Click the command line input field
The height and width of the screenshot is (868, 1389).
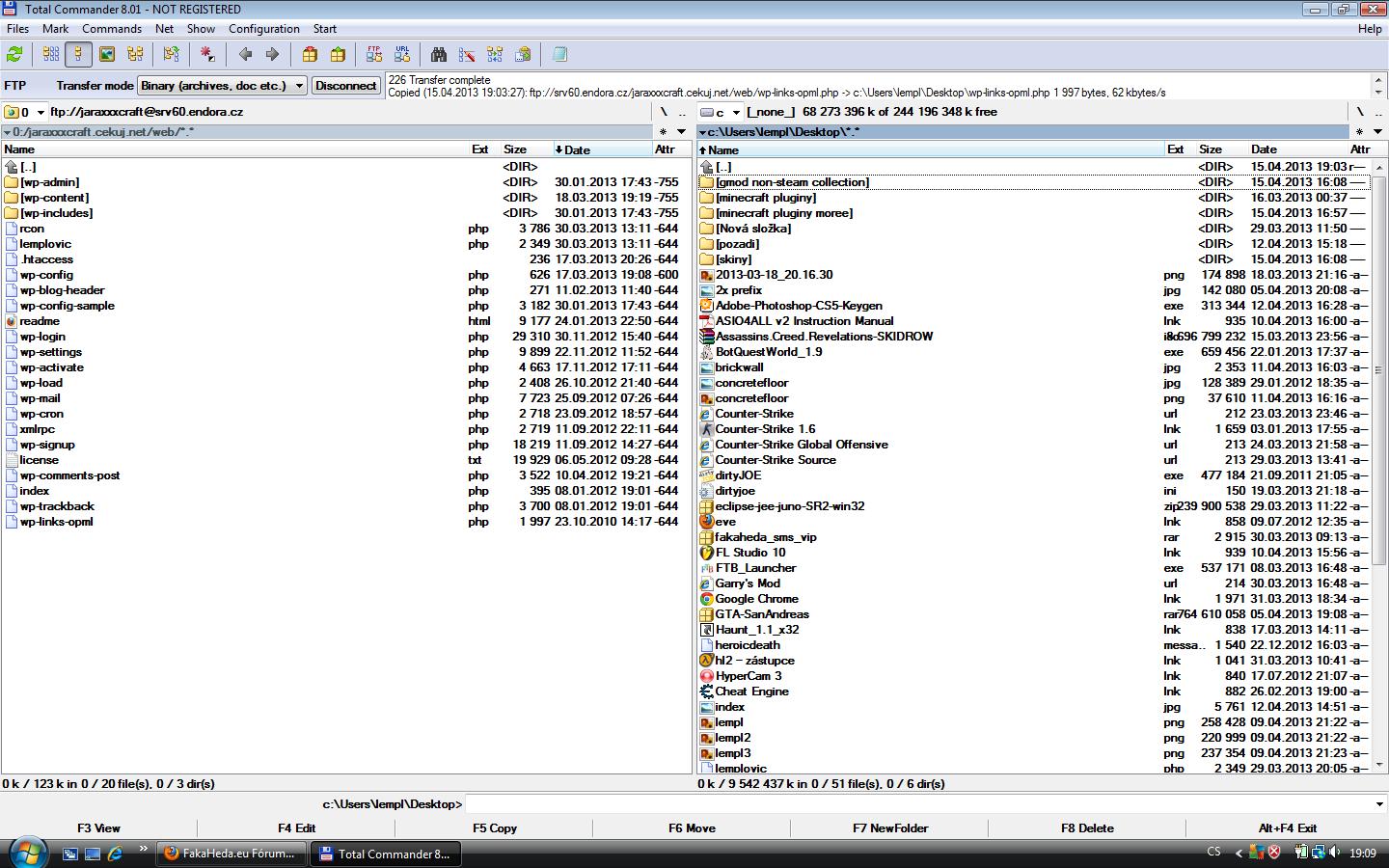point(918,804)
